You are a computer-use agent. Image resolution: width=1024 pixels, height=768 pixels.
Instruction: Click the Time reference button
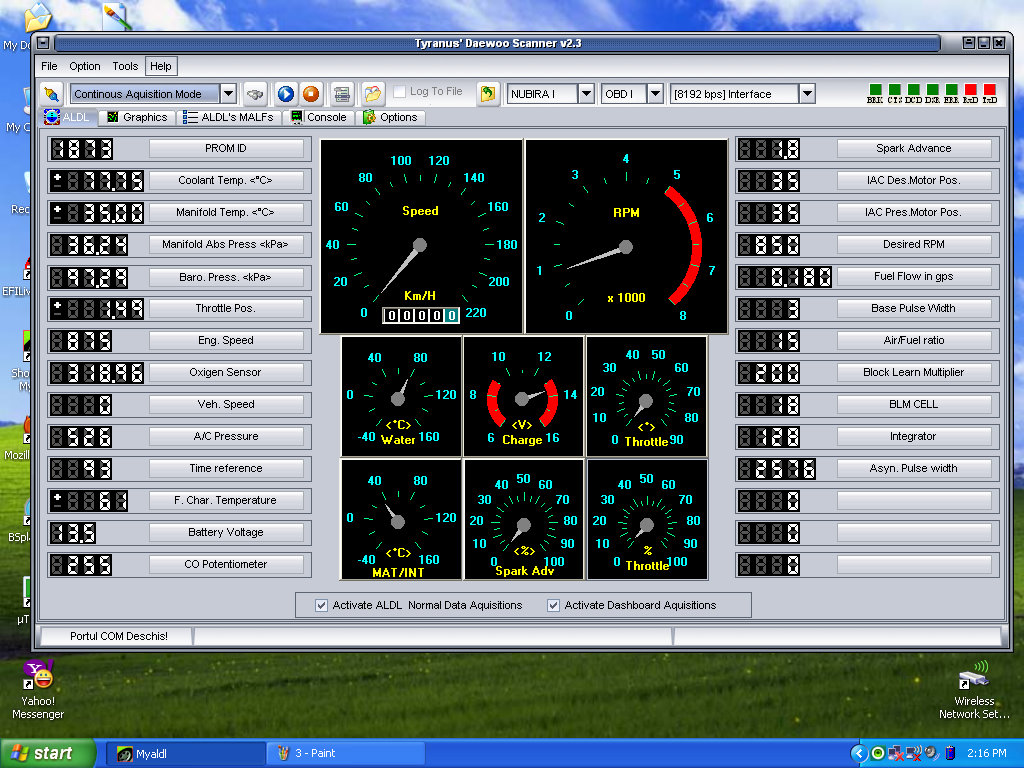(x=226, y=468)
